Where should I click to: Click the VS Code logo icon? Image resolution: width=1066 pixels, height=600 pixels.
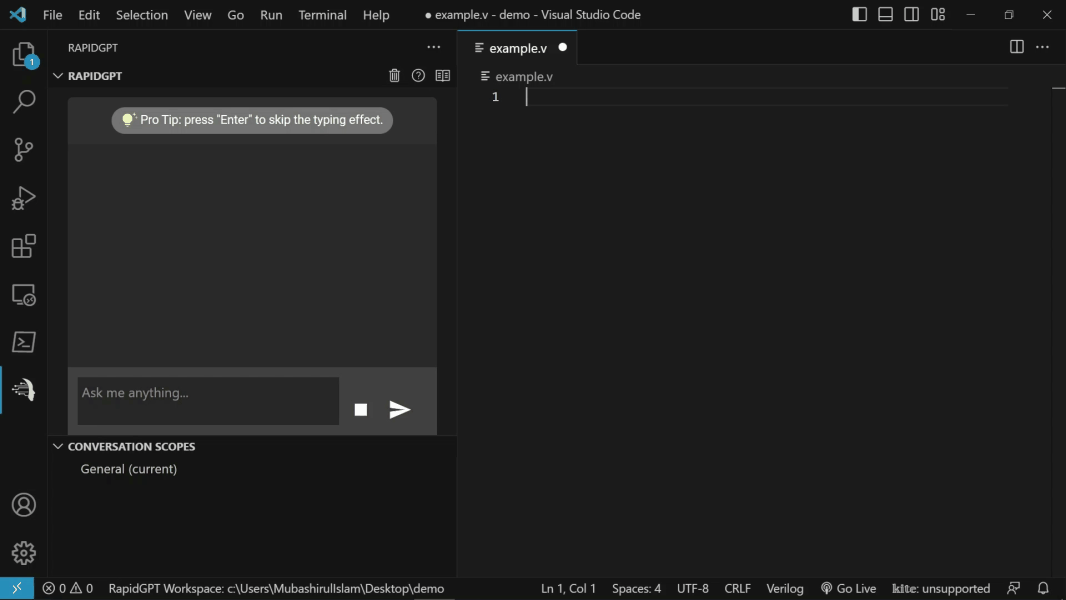pyautogui.click(x=18, y=14)
